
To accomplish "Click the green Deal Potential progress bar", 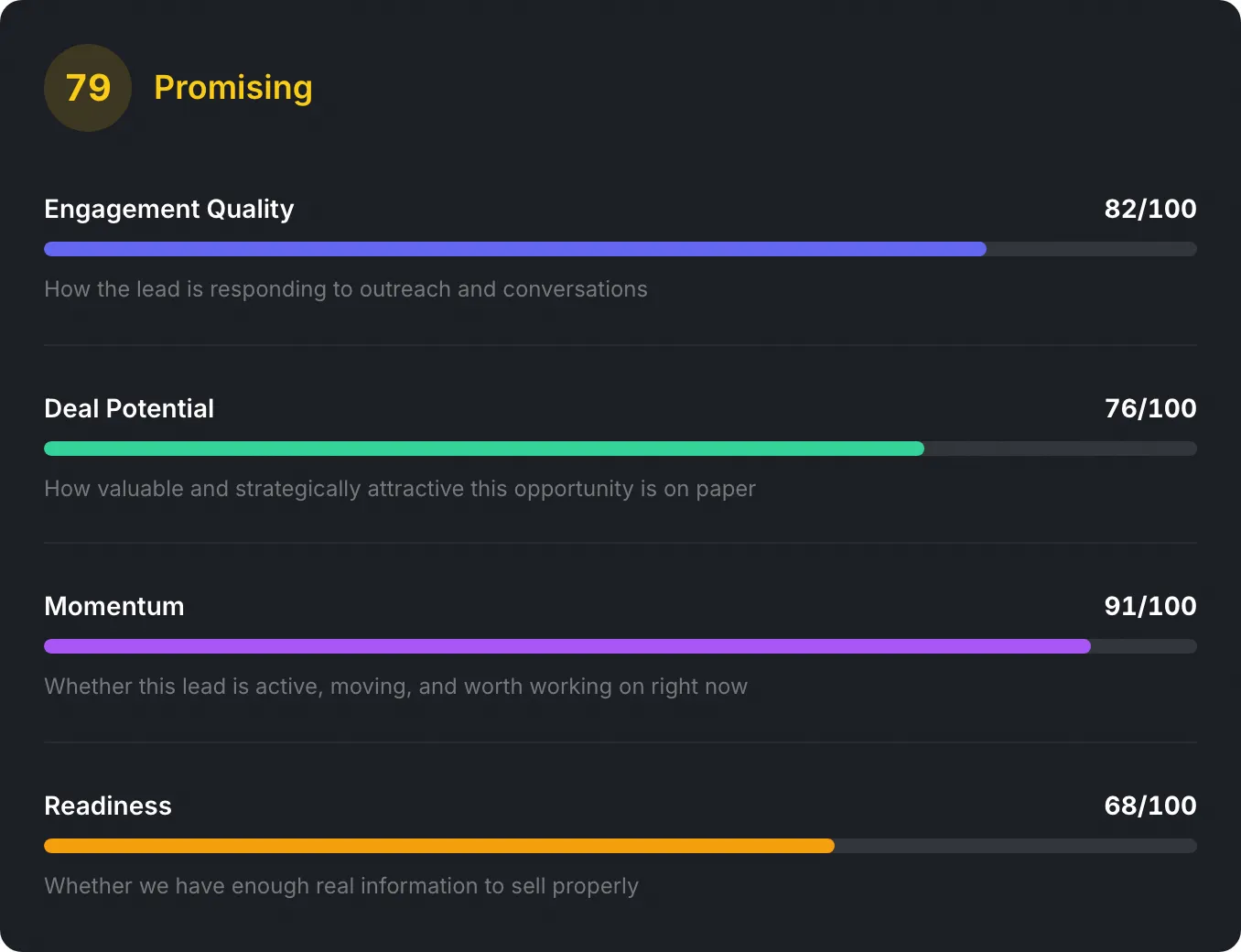I will point(483,448).
